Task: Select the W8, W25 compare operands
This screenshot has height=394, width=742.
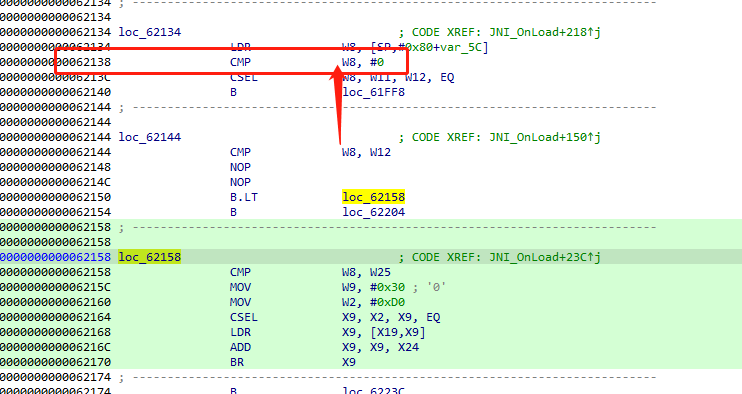Action: point(366,272)
